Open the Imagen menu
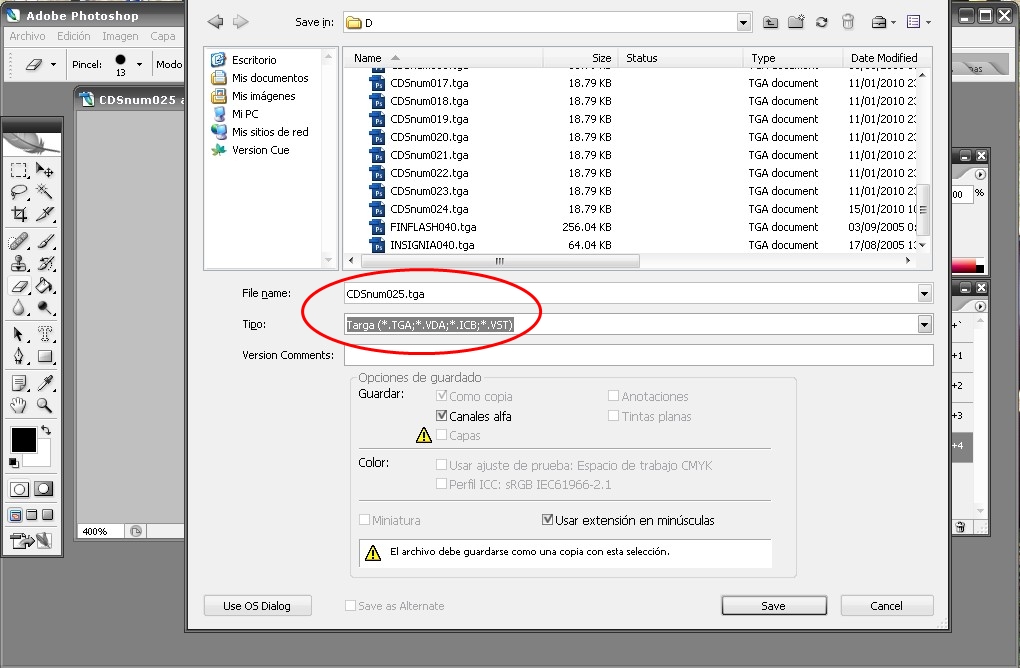 [x=120, y=36]
